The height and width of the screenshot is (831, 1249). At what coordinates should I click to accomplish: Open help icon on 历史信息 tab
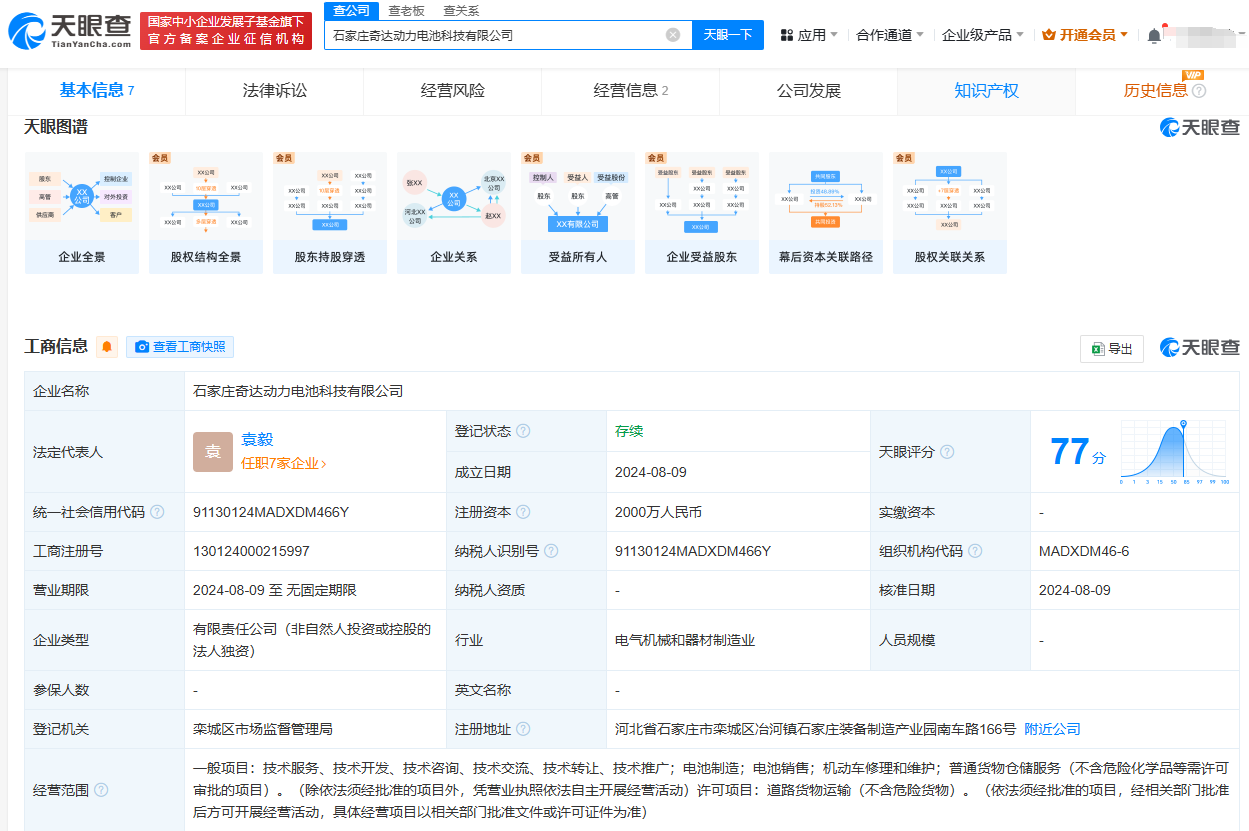(x=1199, y=91)
